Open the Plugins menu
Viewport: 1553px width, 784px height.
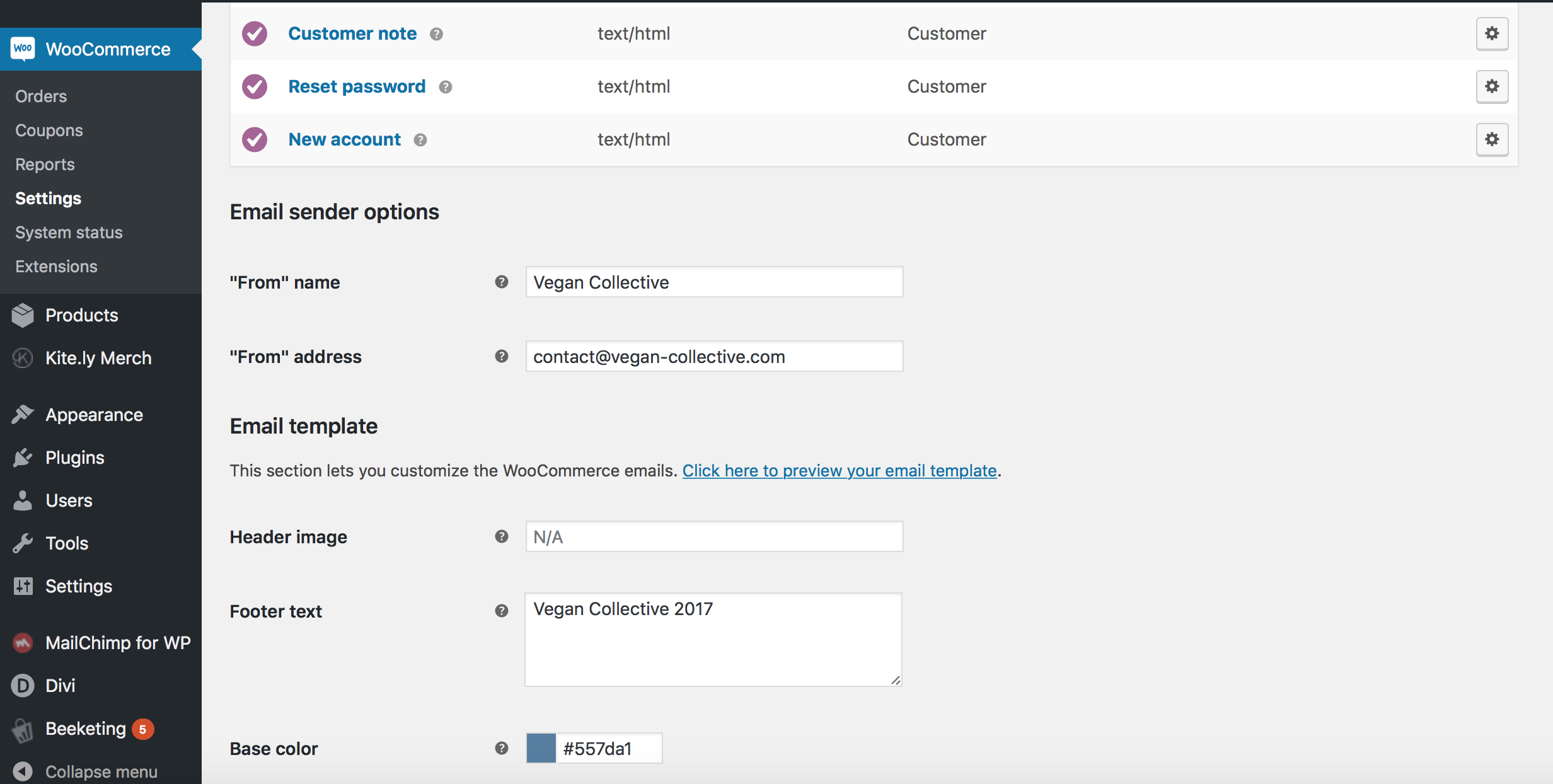pyautogui.click(x=101, y=458)
